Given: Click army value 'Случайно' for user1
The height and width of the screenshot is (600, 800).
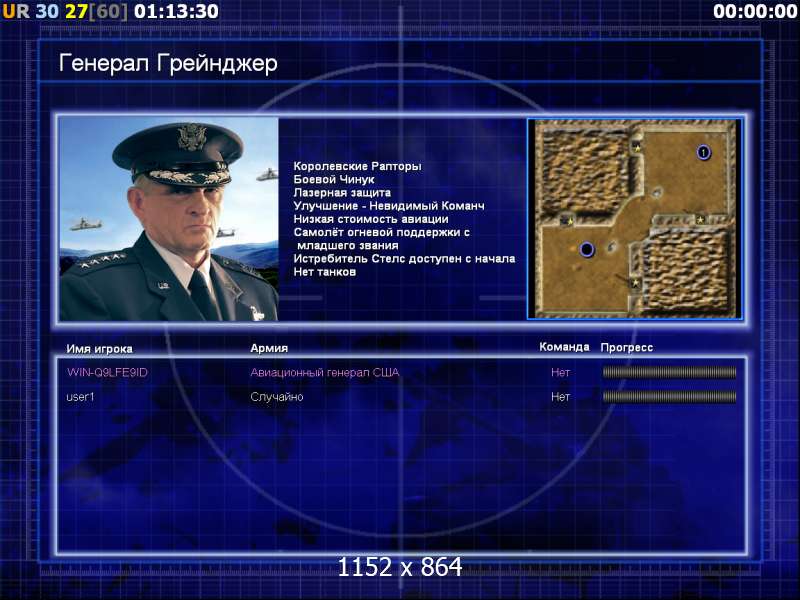Looking at the screenshot, I should point(277,396).
